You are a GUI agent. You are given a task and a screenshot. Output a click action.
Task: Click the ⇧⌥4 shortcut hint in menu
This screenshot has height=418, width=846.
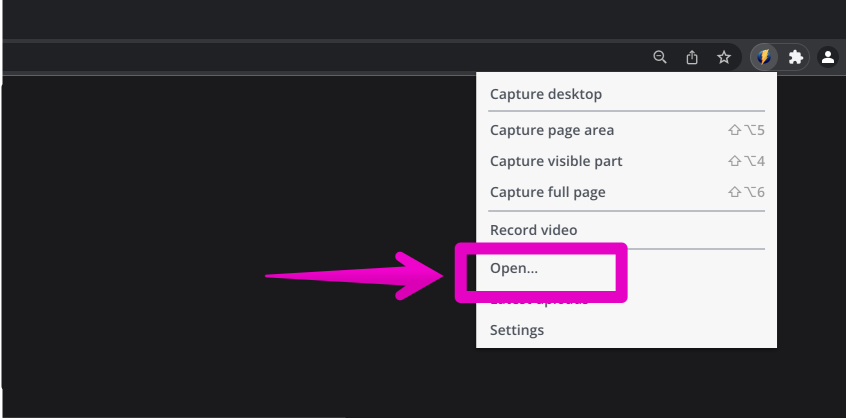pos(746,161)
